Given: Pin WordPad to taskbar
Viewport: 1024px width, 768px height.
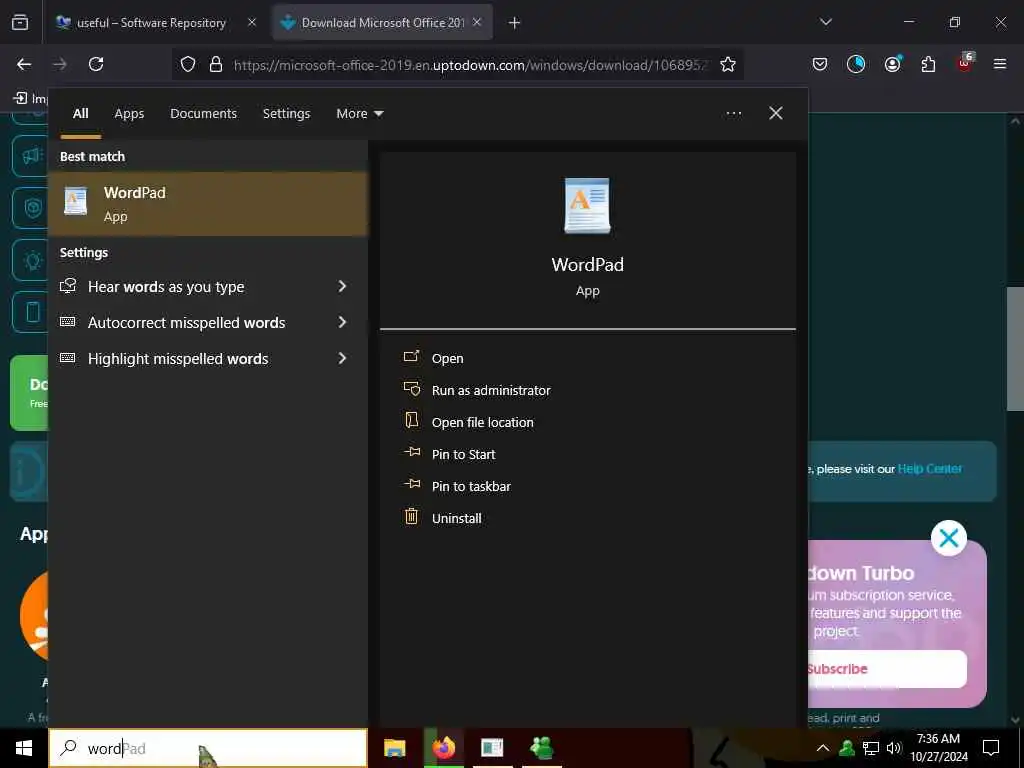Looking at the screenshot, I should click(471, 487).
